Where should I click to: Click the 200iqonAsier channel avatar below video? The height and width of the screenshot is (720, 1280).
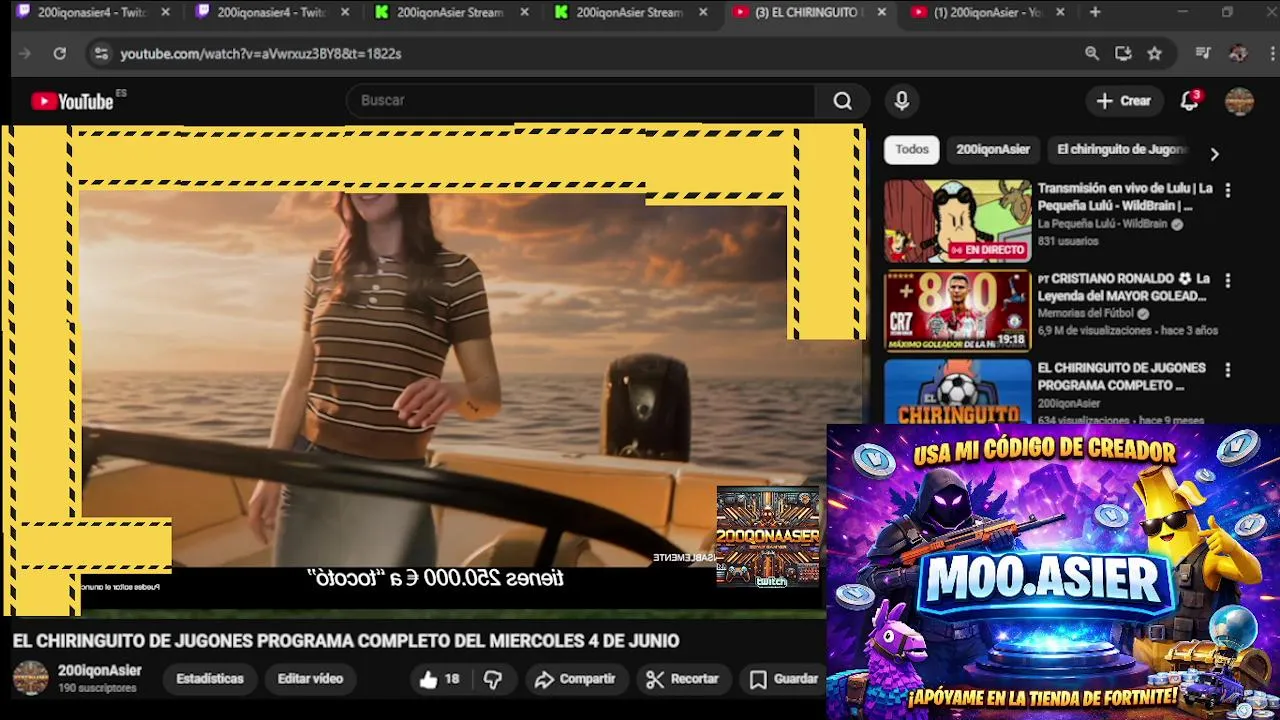pyautogui.click(x=30, y=678)
